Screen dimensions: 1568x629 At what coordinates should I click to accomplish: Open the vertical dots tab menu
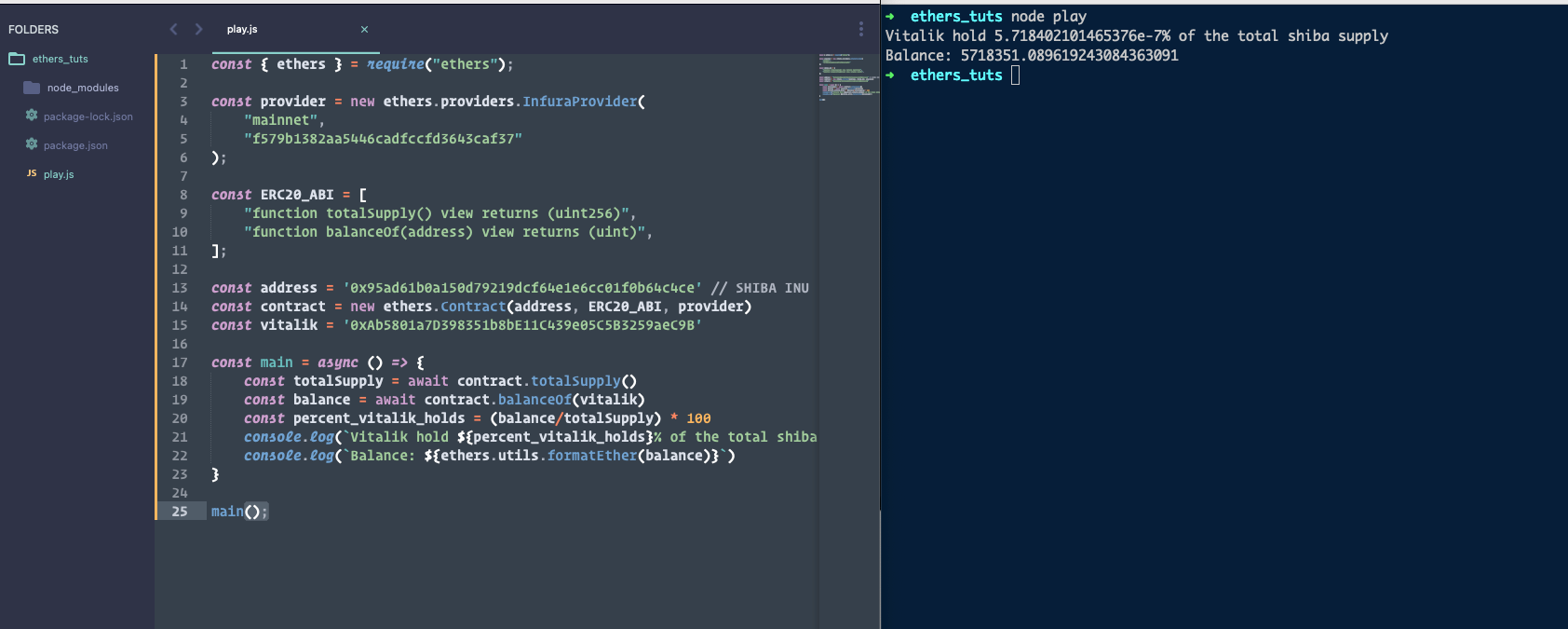click(860, 29)
